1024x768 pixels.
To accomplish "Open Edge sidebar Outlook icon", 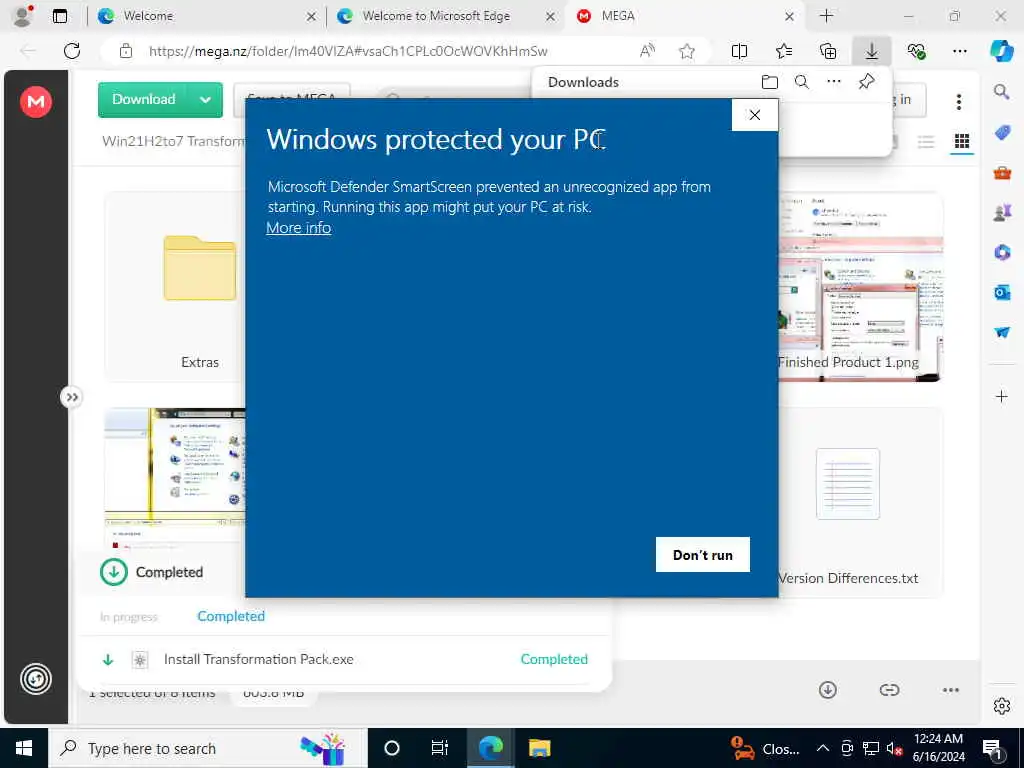I will [x=1002, y=292].
